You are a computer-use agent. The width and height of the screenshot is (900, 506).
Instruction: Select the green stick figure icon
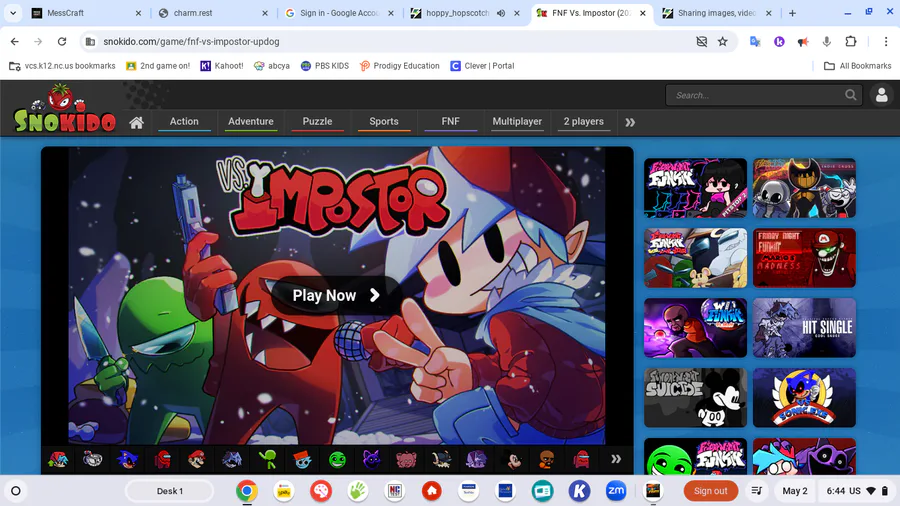267,459
